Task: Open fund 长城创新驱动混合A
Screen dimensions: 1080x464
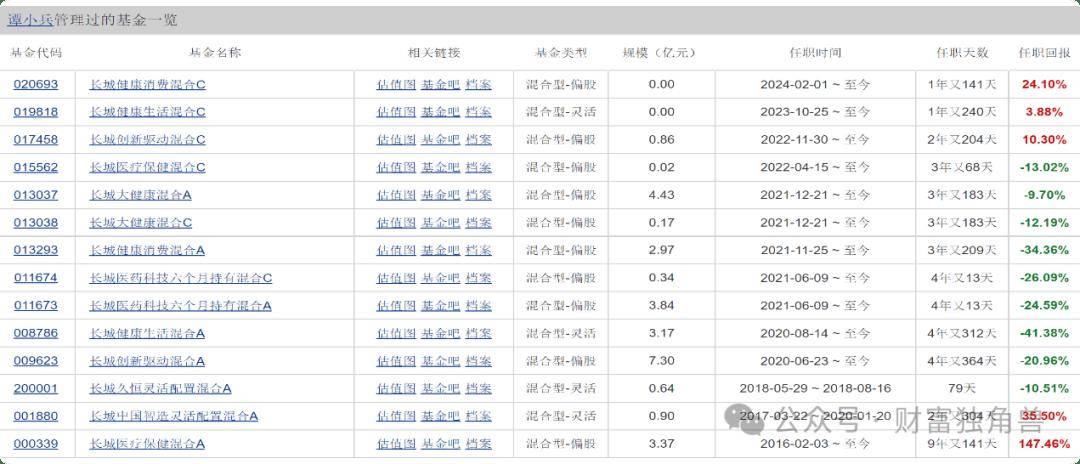Action: tap(147, 361)
